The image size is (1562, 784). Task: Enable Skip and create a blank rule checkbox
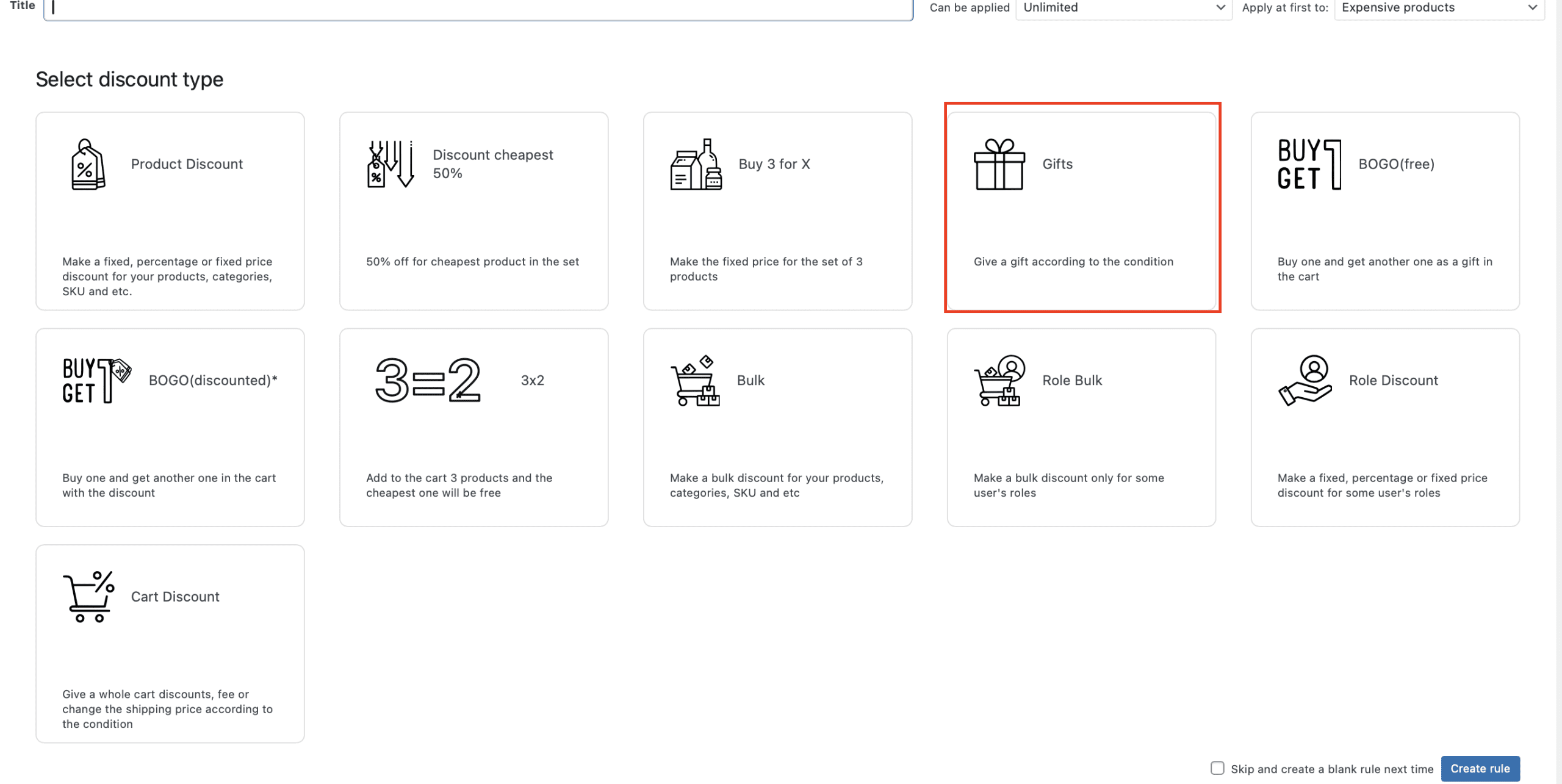click(x=1217, y=768)
